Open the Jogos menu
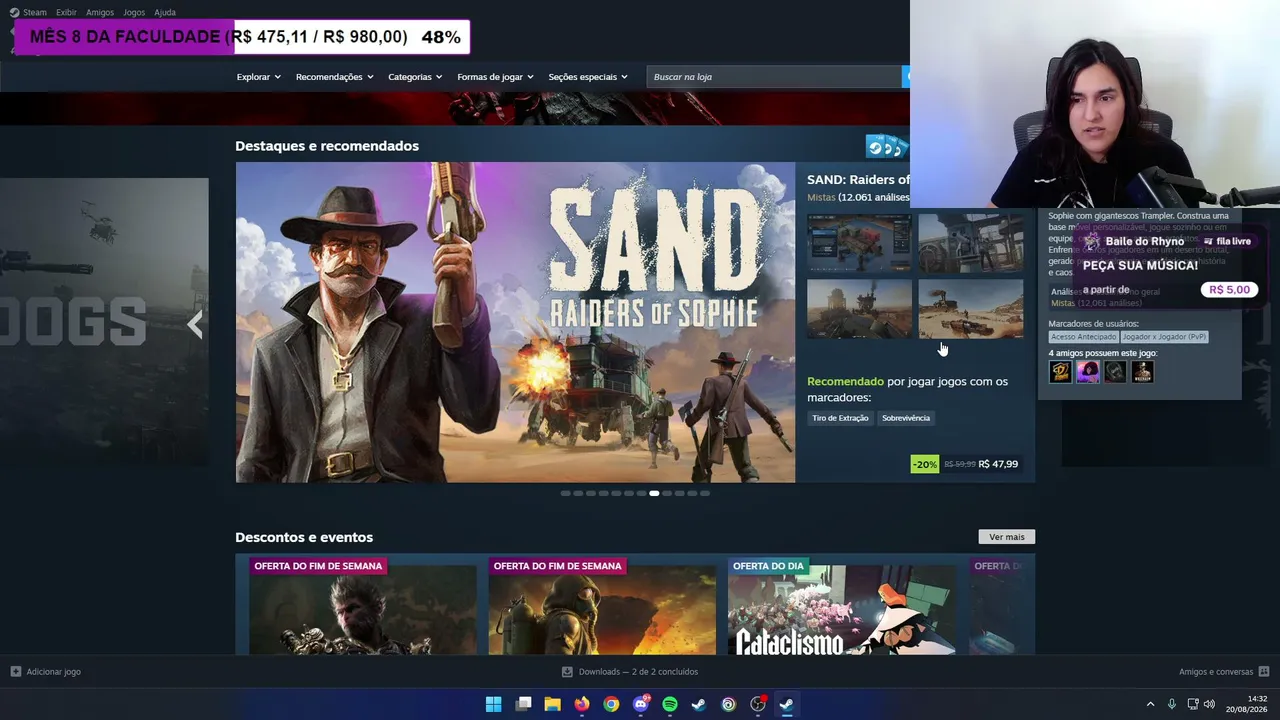The image size is (1280, 720). [x=134, y=12]
